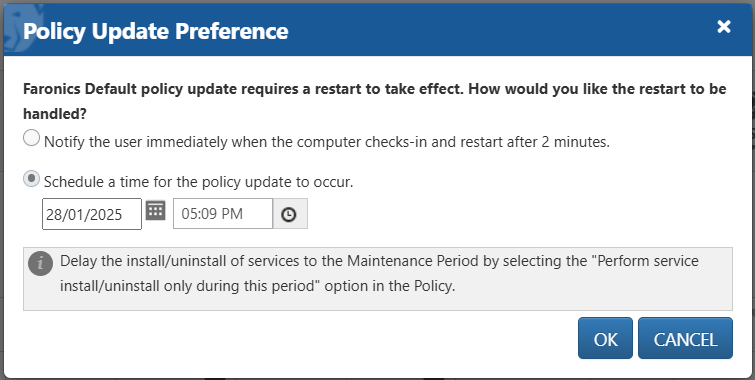Open the calendar date picker icon
The height and width of the screenshot is (380, 755).
click(156, 210)
